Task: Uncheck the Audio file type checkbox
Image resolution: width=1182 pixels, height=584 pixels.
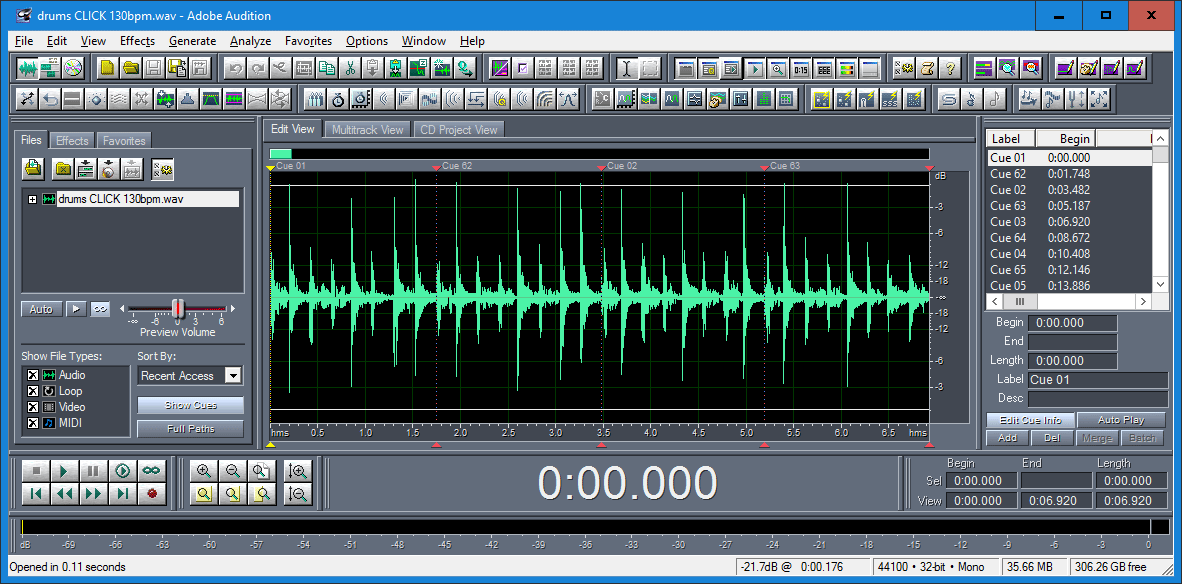Action: [x=32, y=375]
